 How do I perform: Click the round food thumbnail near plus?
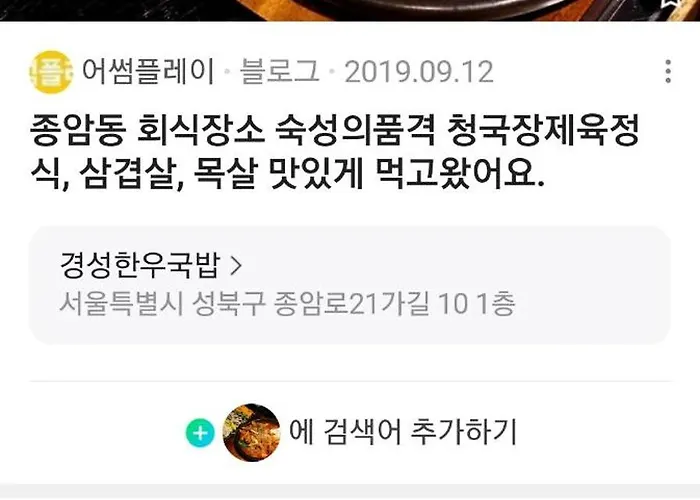coord(251,433)
